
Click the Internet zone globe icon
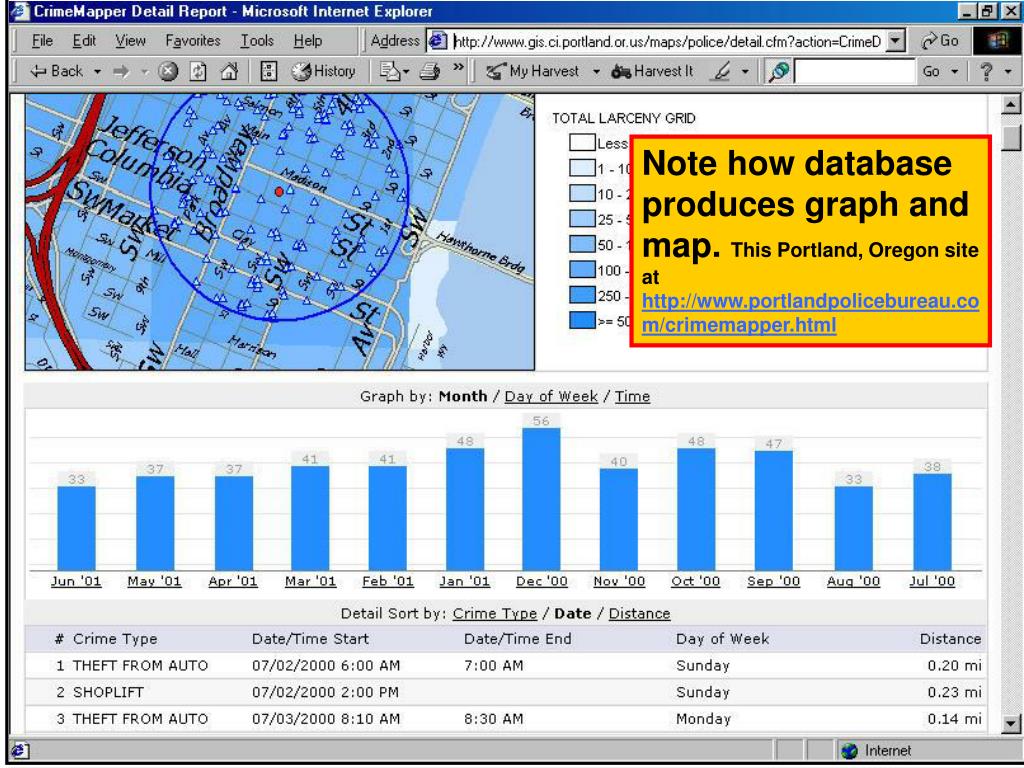tap(849, 751)
